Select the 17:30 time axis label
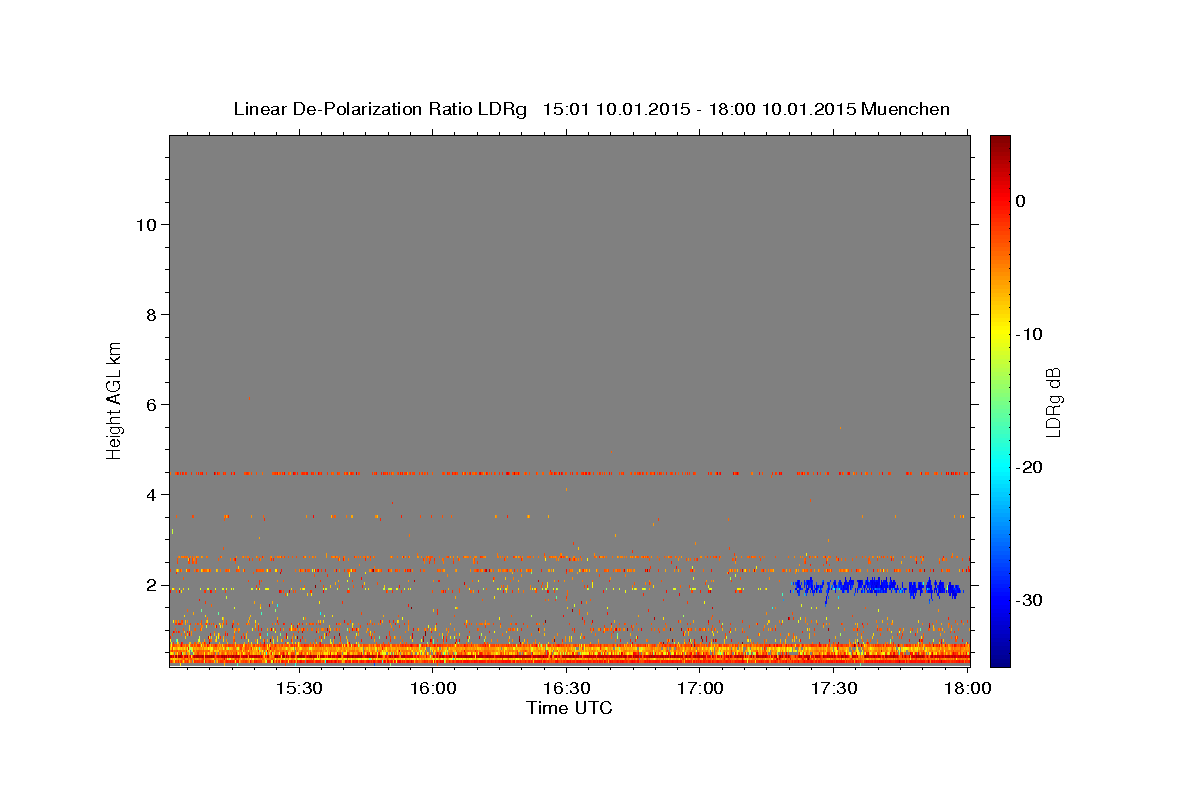 click(x=834, y=689)
